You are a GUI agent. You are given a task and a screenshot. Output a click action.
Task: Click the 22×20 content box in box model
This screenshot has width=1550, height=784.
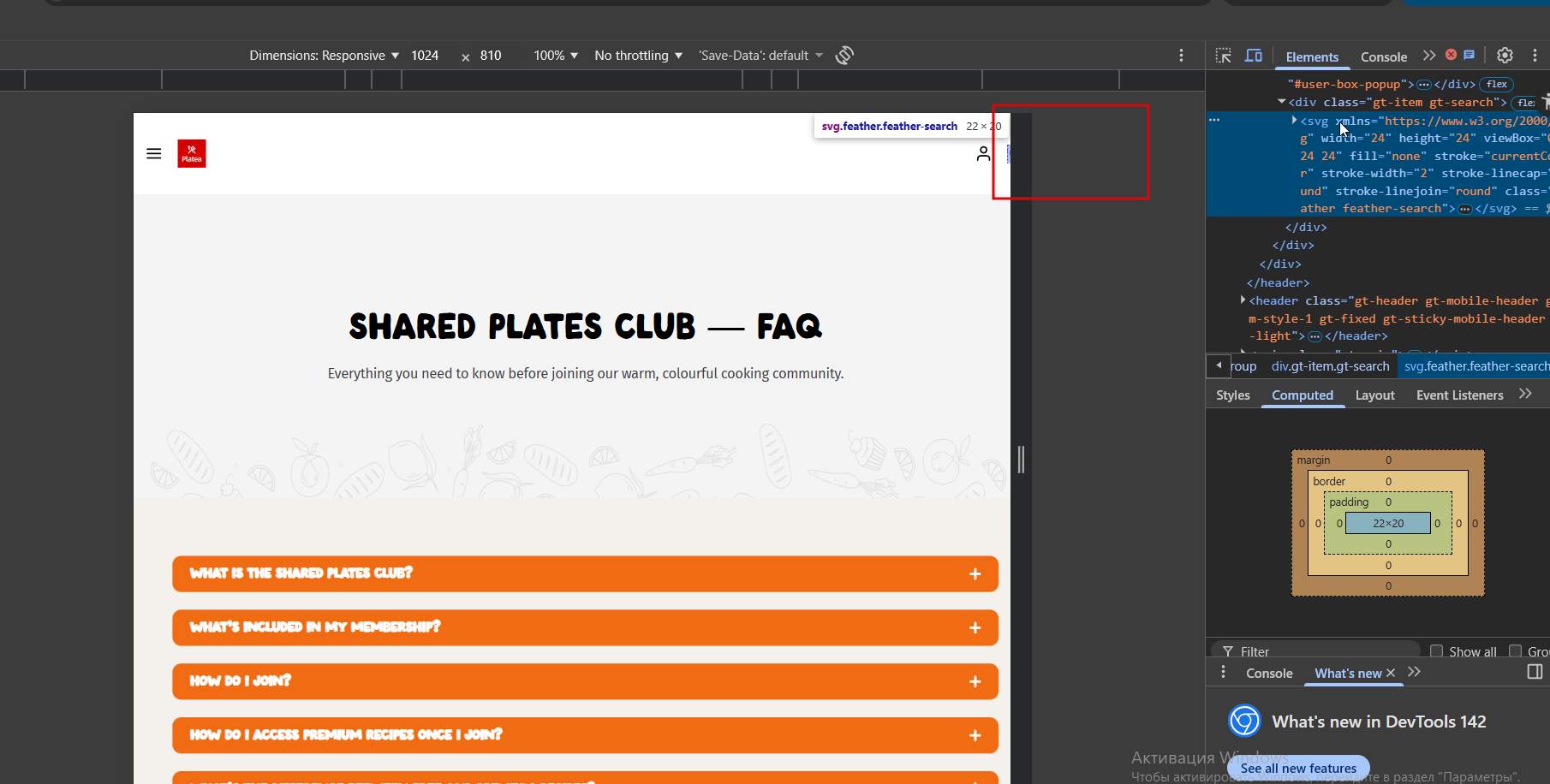click(x=1388, y=523)
